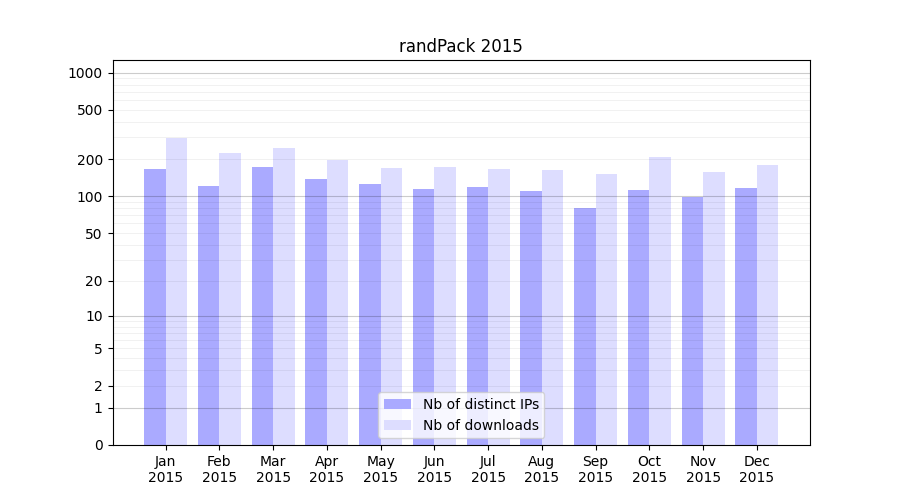Click the '1000' y-axis tick label
This screenshot has width=900, height=500.
point(85,73)
